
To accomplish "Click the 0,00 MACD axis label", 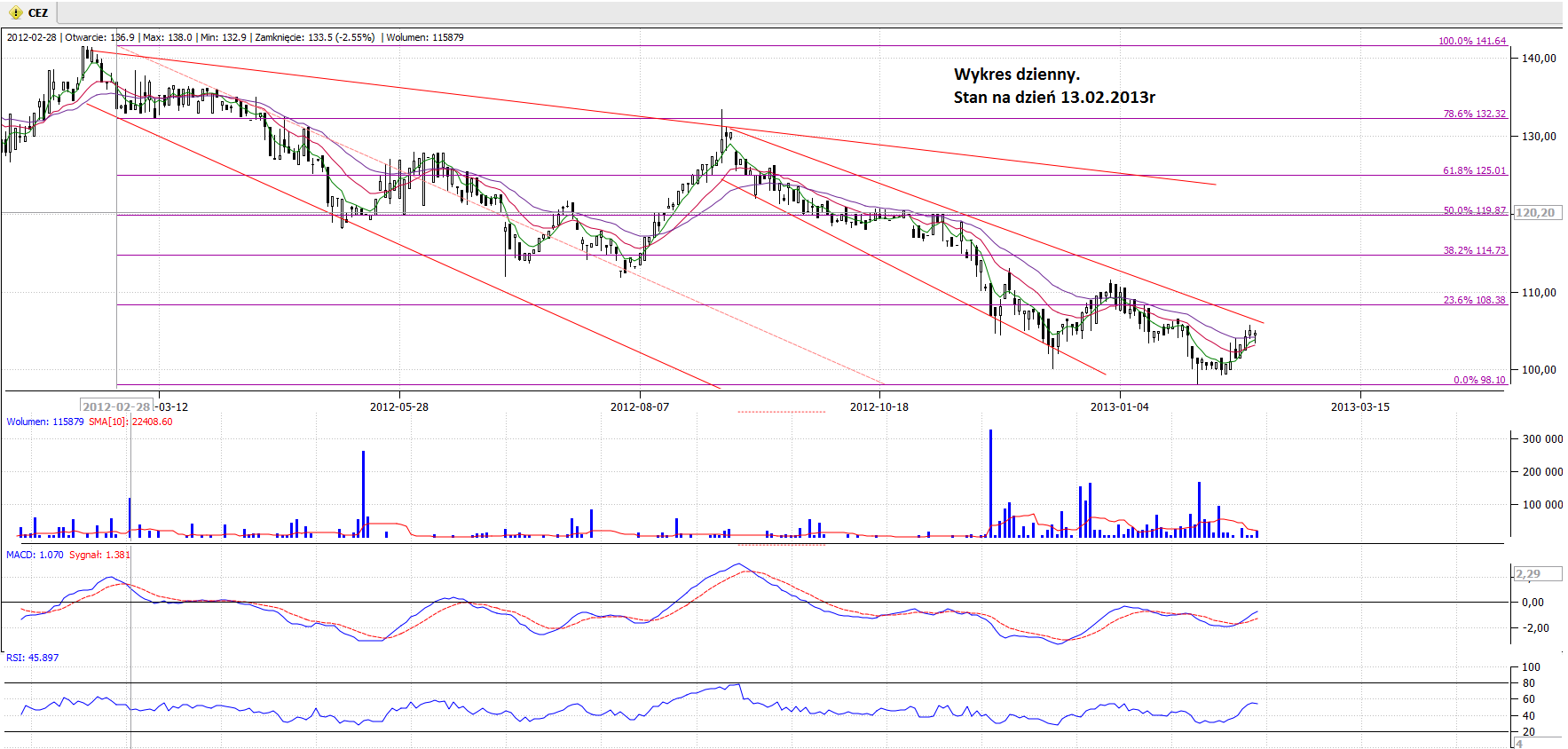I will tap(1533, 603).
